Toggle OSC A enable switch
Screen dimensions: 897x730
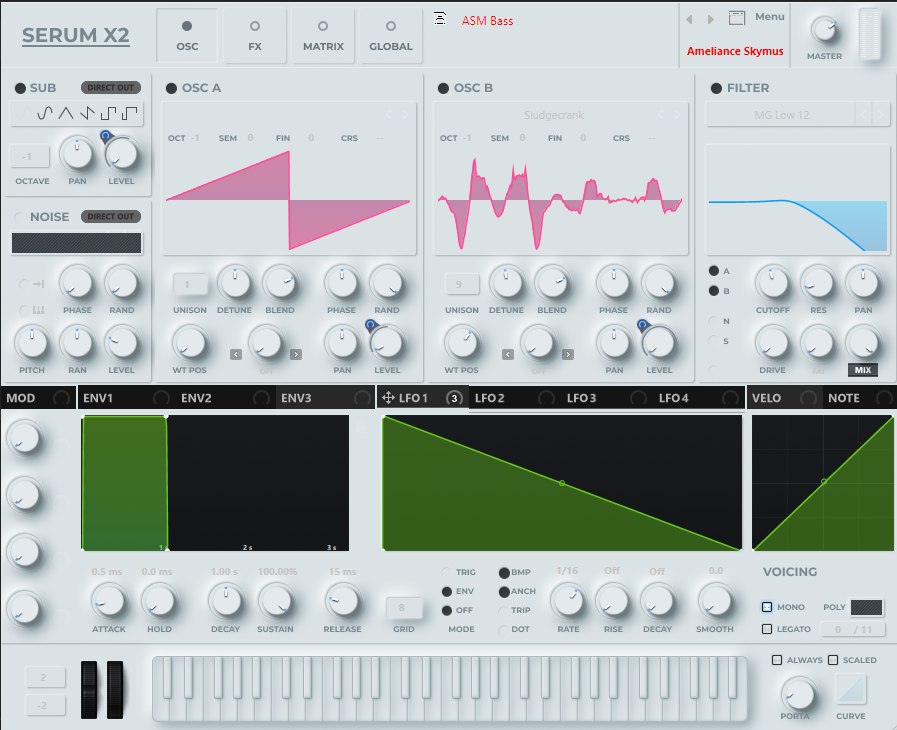pos(171,88)
